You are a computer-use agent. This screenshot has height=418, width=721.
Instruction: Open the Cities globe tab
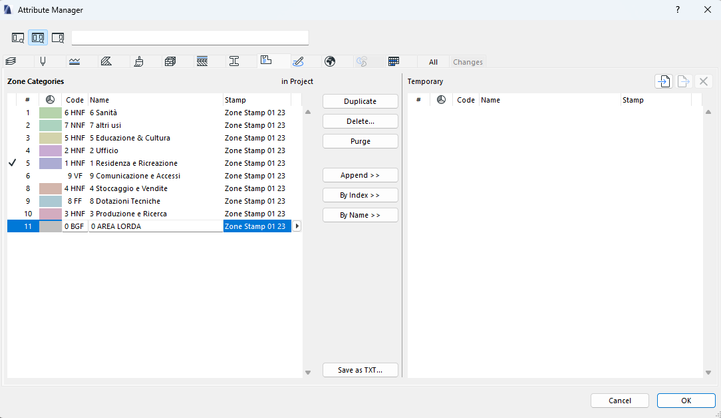[x=330, y=61]
